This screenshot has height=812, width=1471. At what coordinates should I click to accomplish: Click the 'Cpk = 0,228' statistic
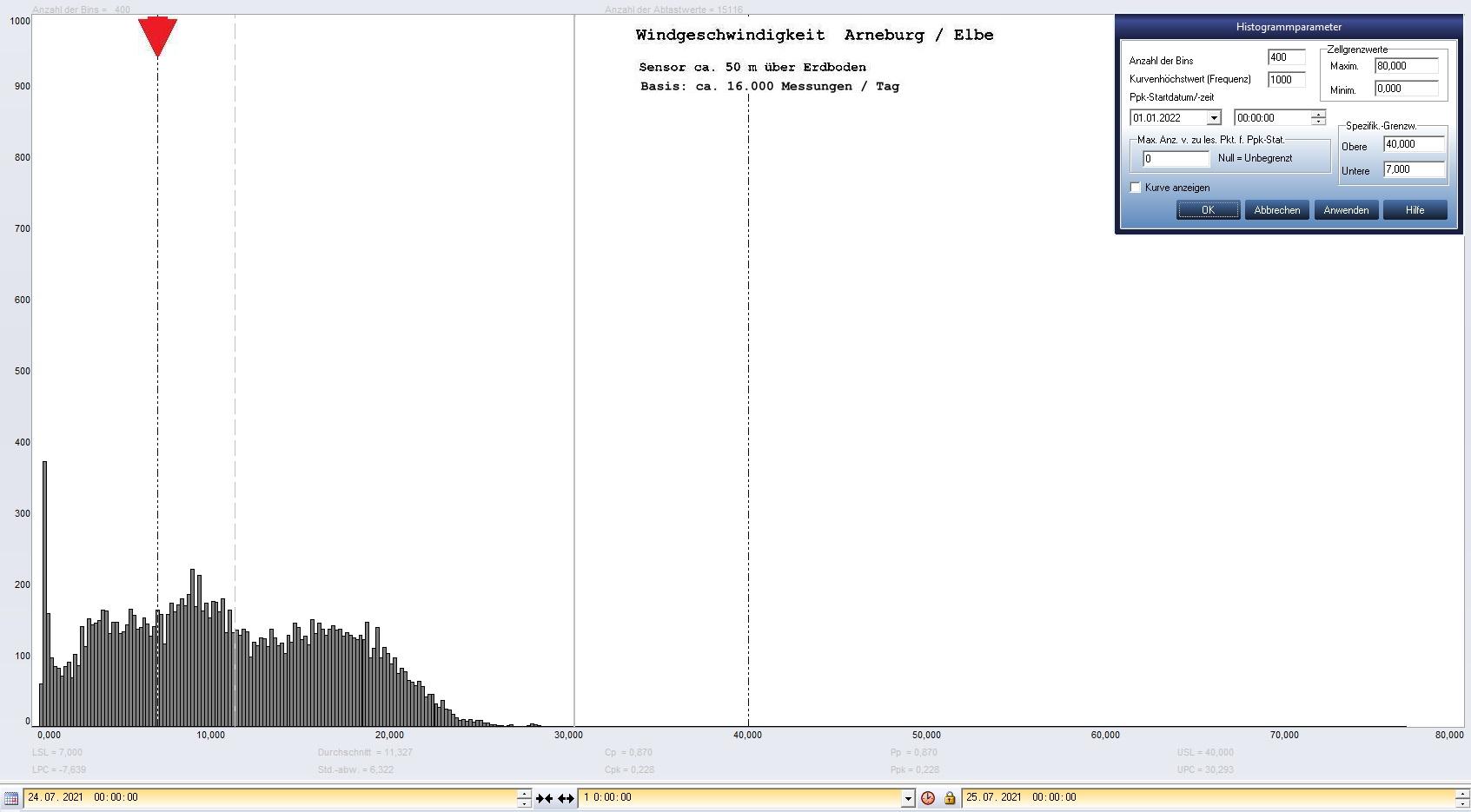pyautogui.click(x=629, y=770)
